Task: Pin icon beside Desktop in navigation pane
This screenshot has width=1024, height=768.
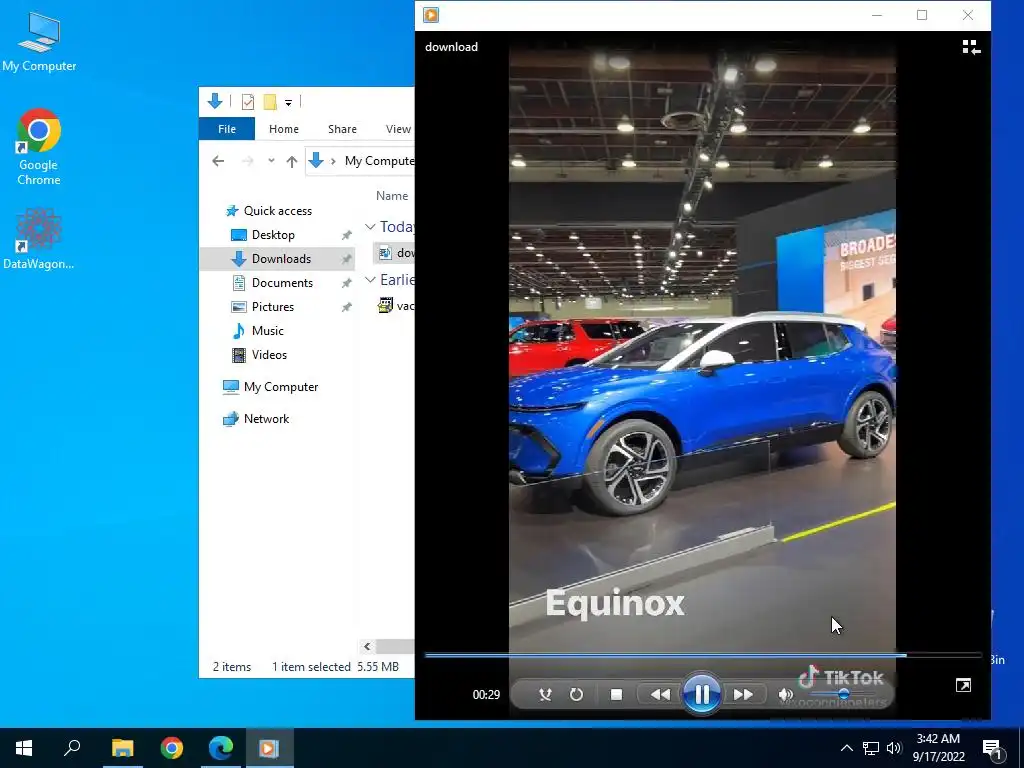Action: click(346, 235)
